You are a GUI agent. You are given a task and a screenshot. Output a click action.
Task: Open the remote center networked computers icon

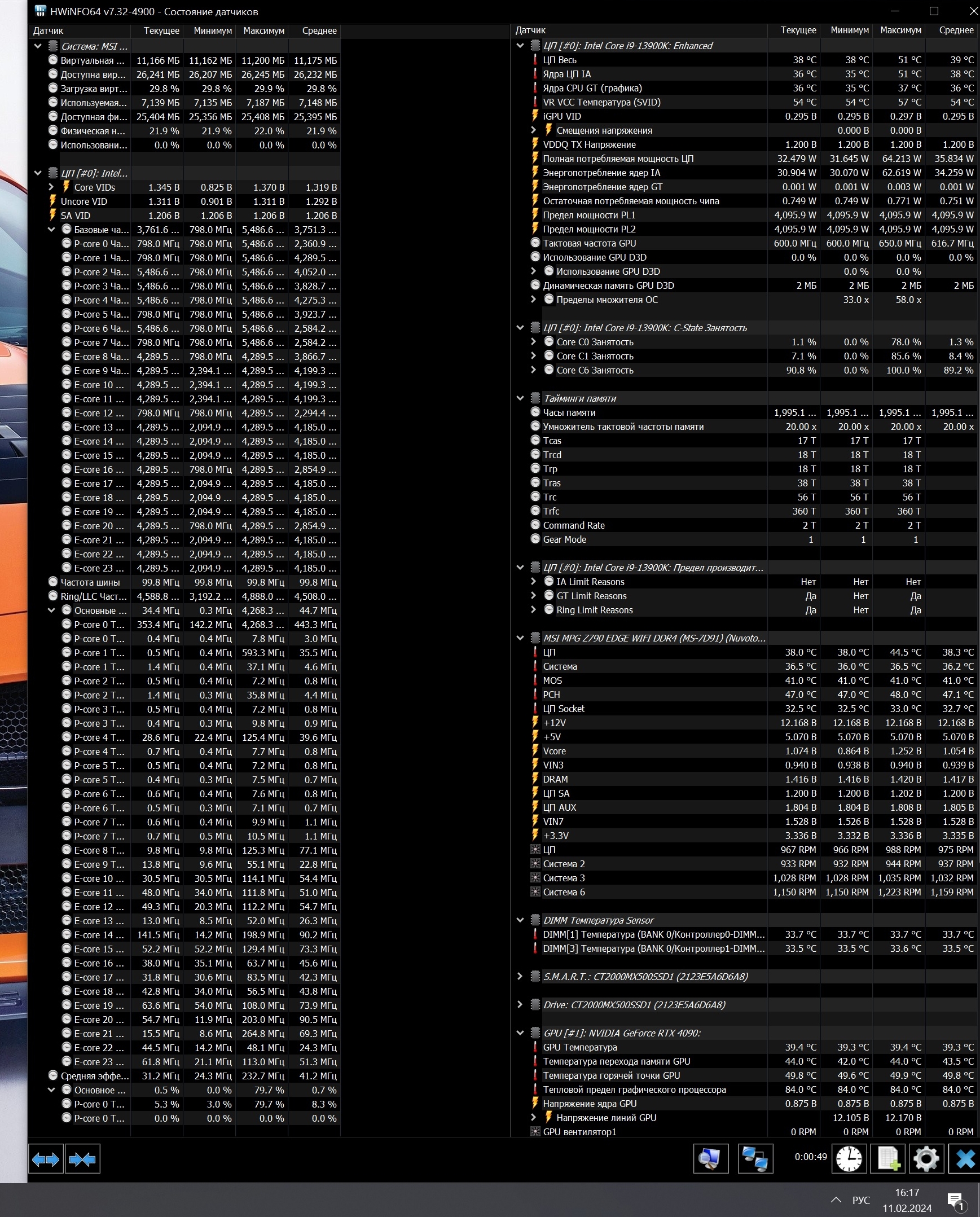tap(755, 1159)
